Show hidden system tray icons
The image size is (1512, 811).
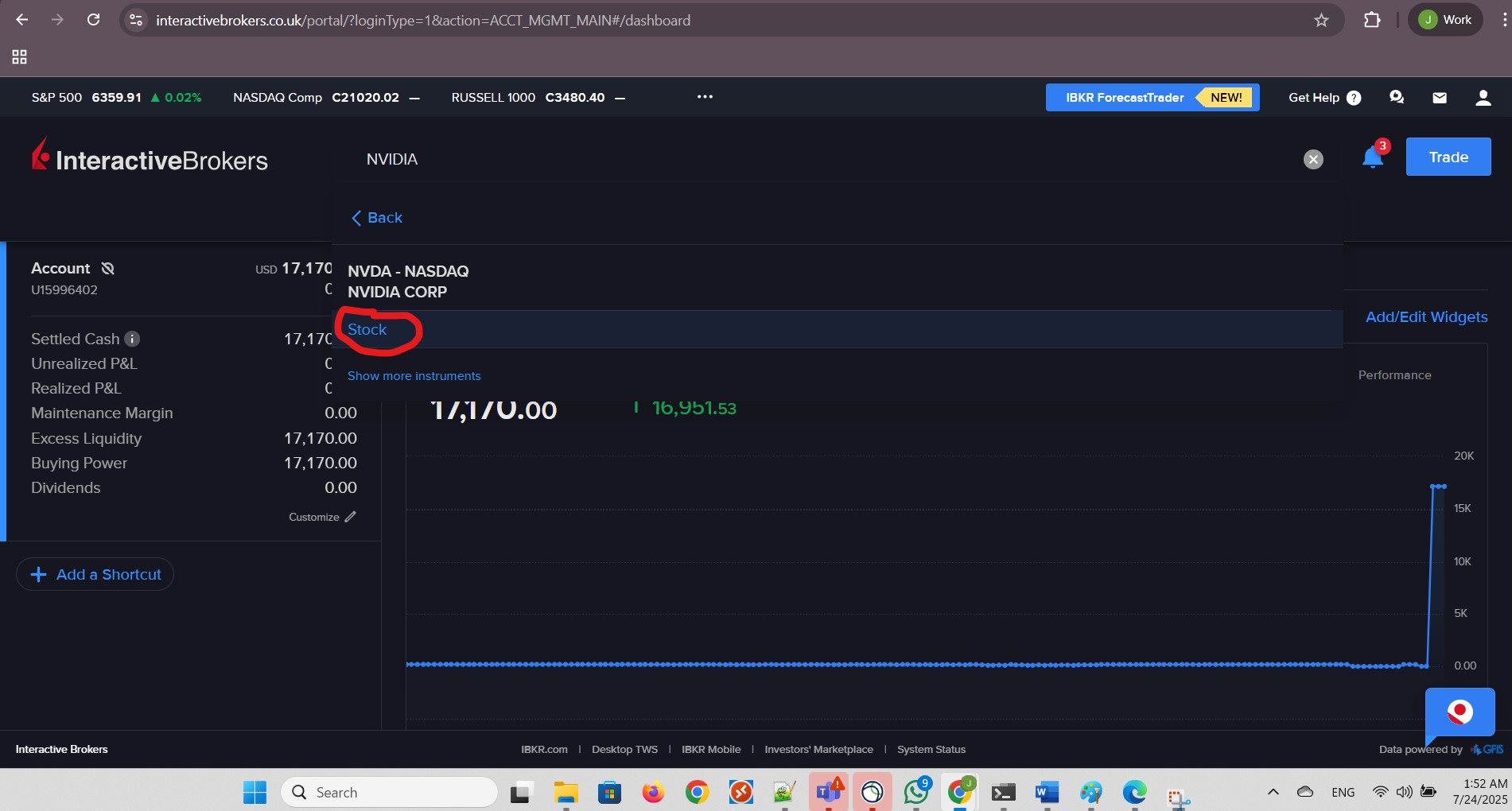1273,792
